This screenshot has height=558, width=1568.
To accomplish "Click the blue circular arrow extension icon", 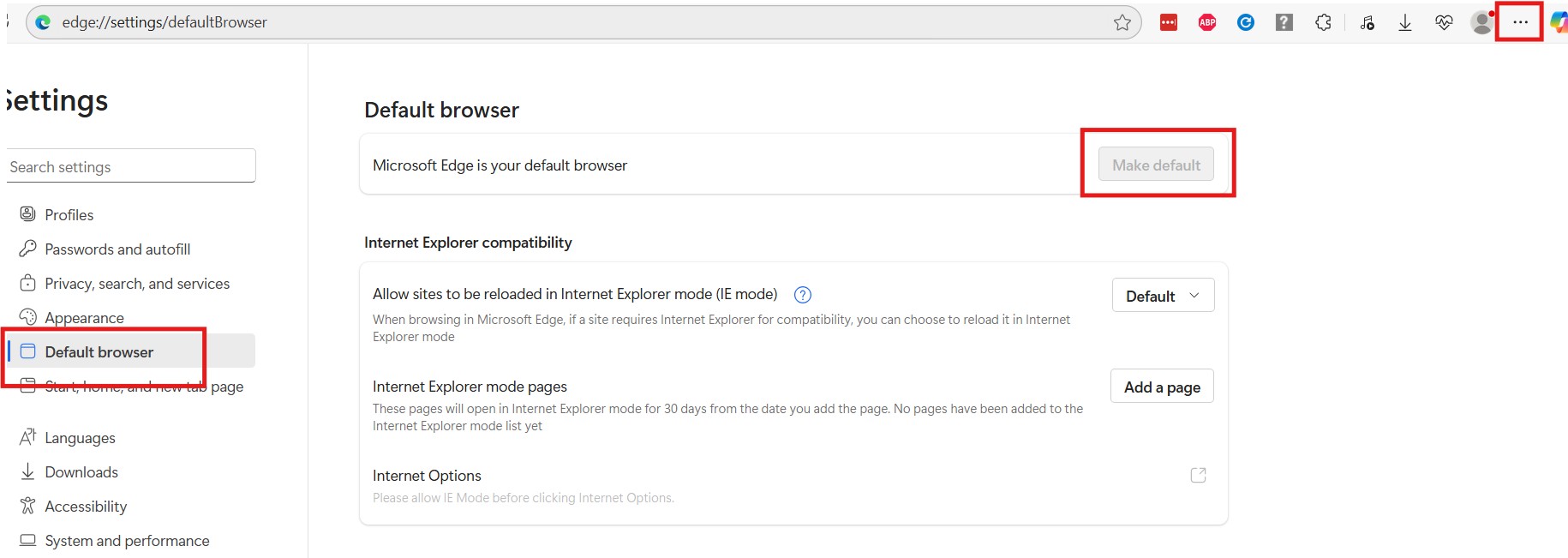I will 1246,23.
